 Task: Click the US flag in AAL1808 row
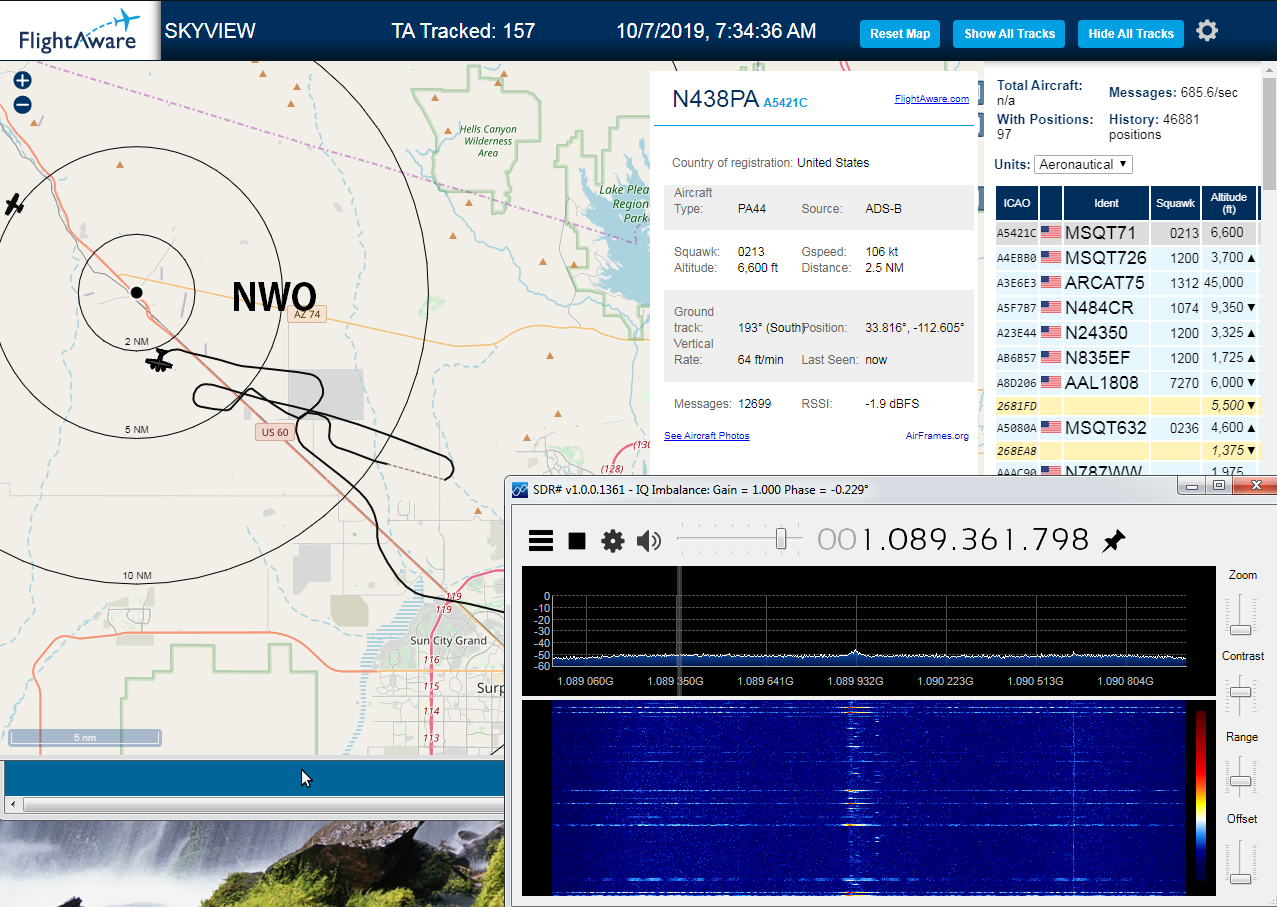1051,382
